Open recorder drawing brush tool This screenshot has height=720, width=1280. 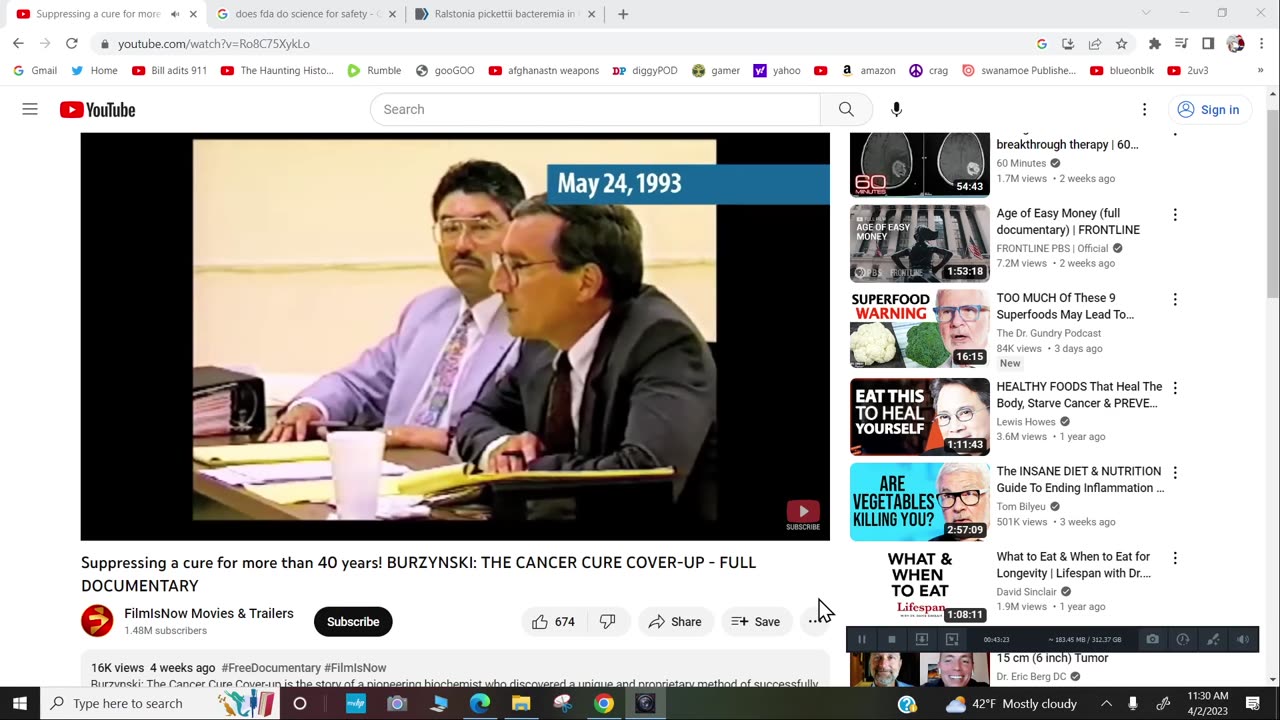(x=1213, y=639)
